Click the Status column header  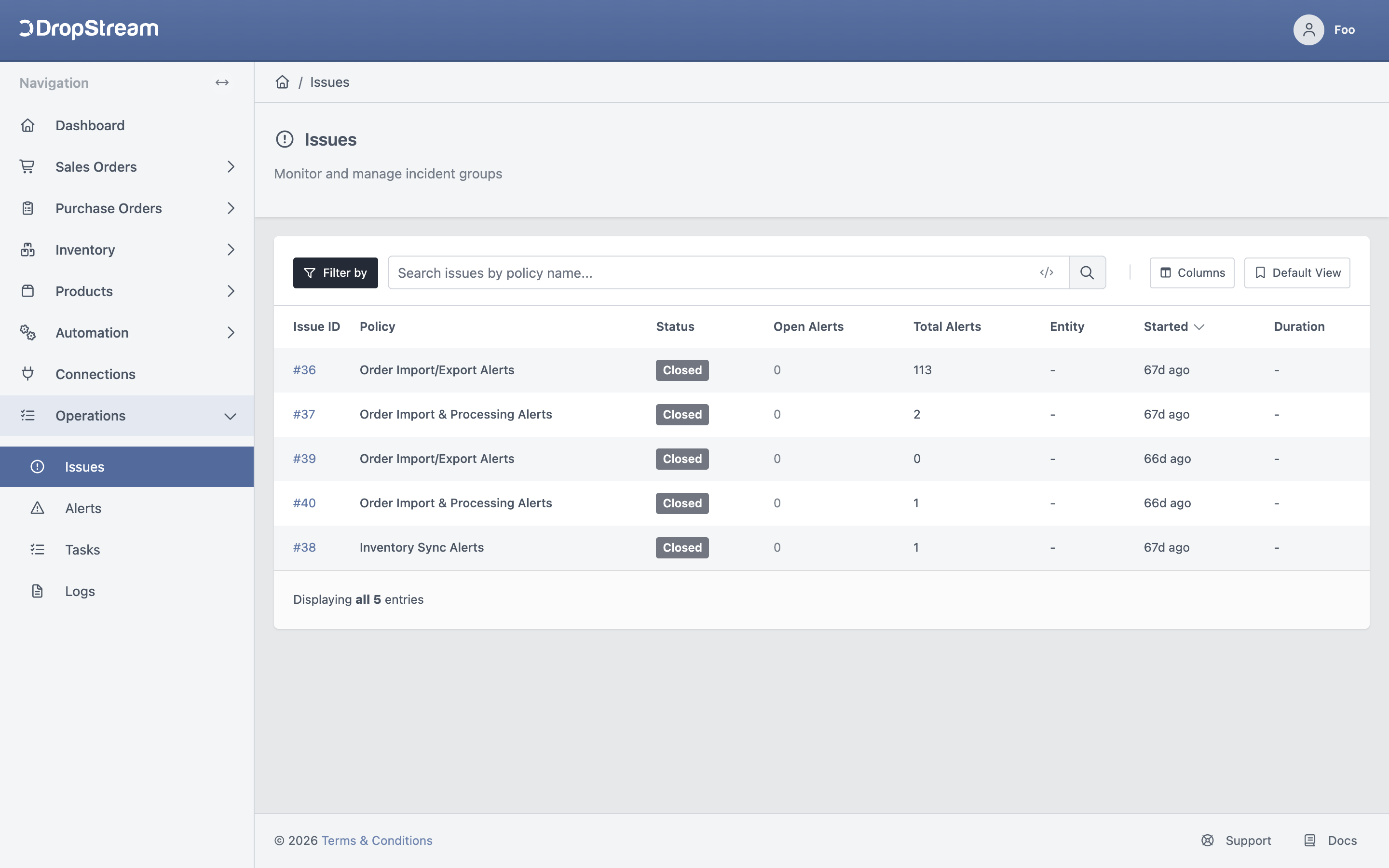675,326
